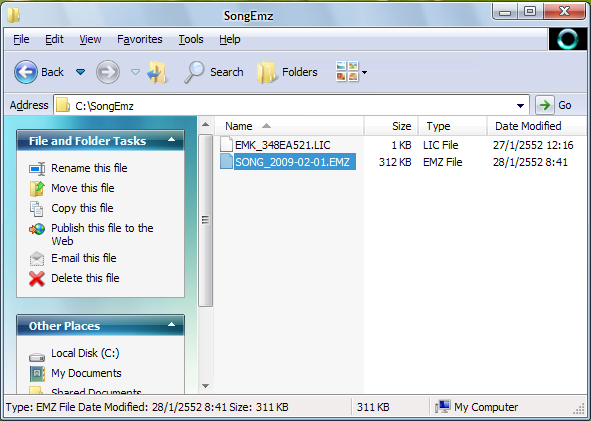Select the SONG_2009-02-01.EMZ file icon
This screenshot has height=421, width=591.
click(x=226, y=162)
